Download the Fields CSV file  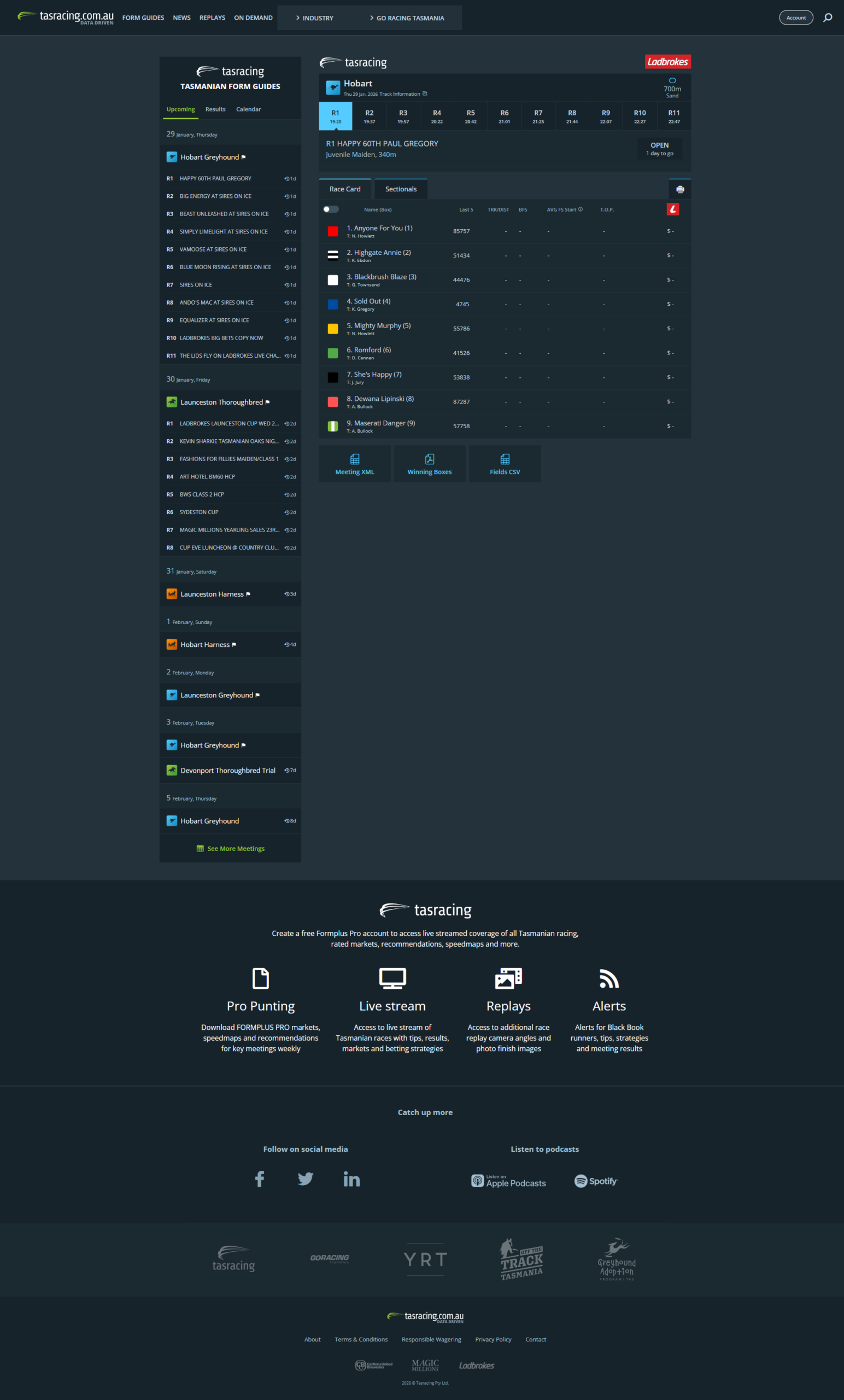click(505, 464)
